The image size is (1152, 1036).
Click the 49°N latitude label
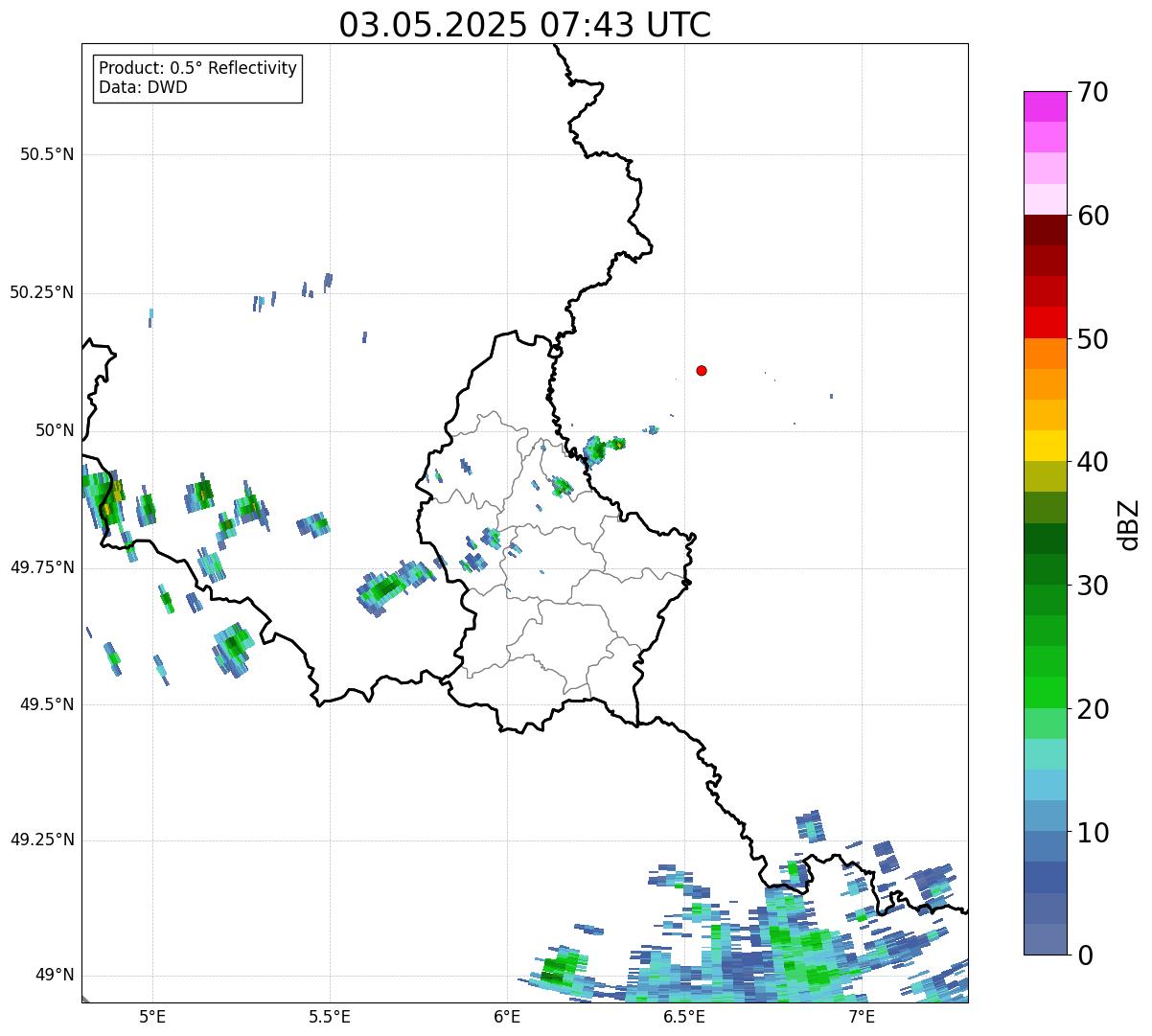pyautogui.click(x=54, y=976)
